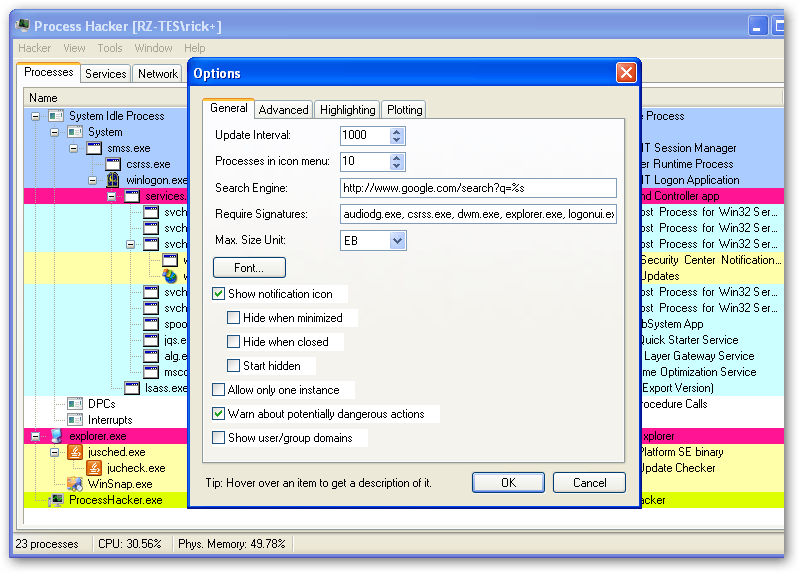Click the ProcessHacker.exe icon
The image size is (799, 573).
point(56,500)
